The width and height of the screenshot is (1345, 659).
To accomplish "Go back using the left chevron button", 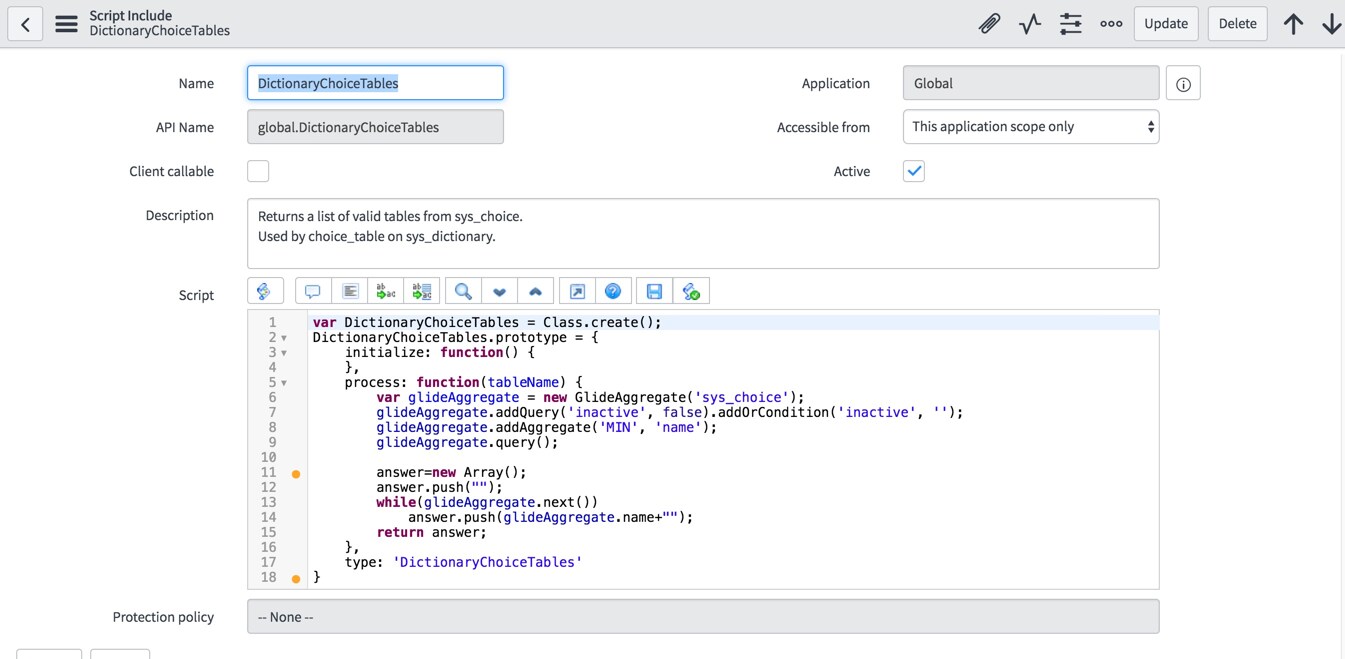I will [x=25, y=23].
